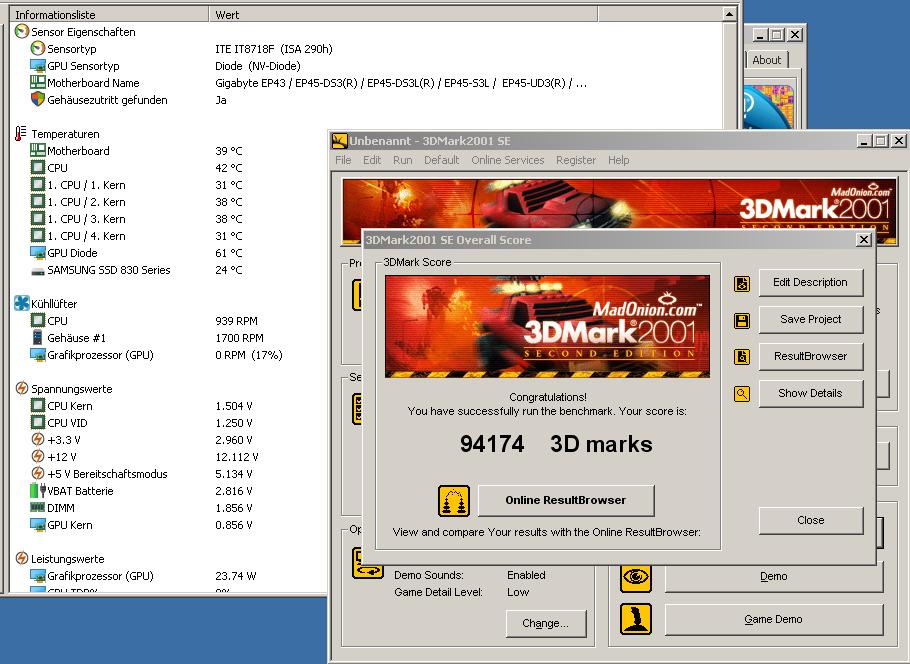Click the SAMSUNG SSD 830 drive icon
This screenshot has height=664, width=910.
tap(38, 270)
